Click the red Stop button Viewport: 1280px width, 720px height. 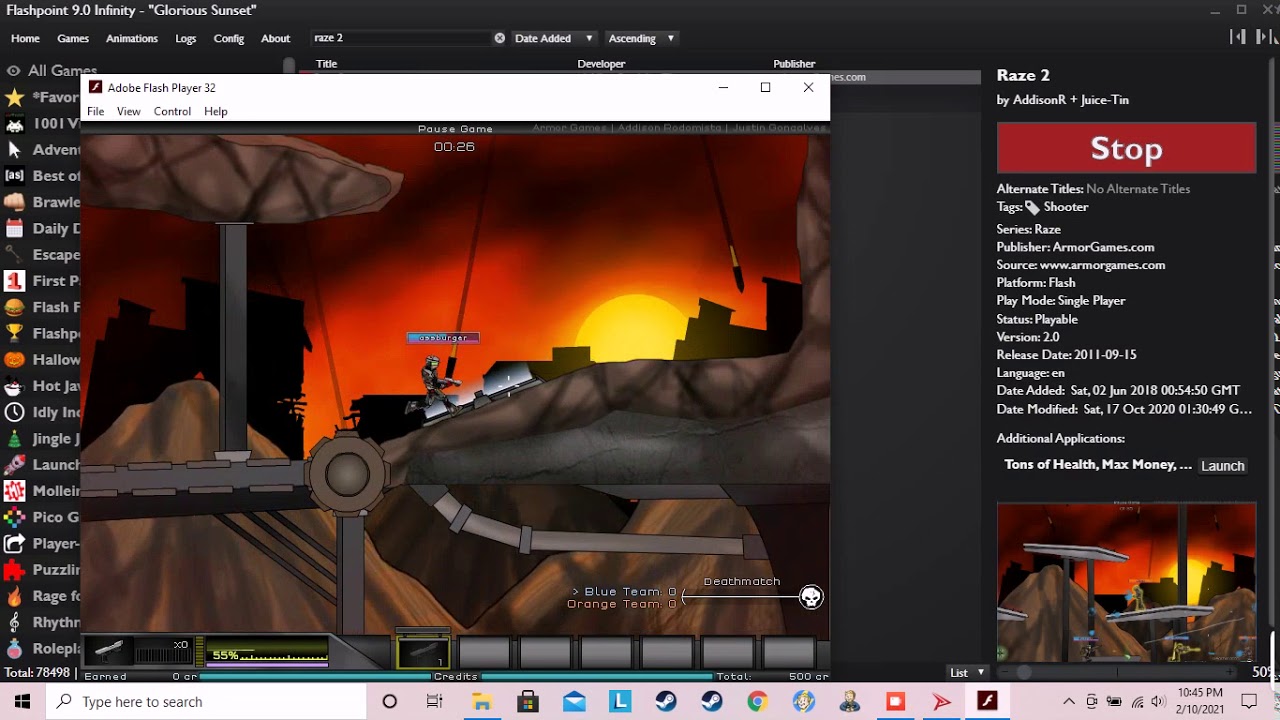pyautogui.click(x=1126, y=149)
